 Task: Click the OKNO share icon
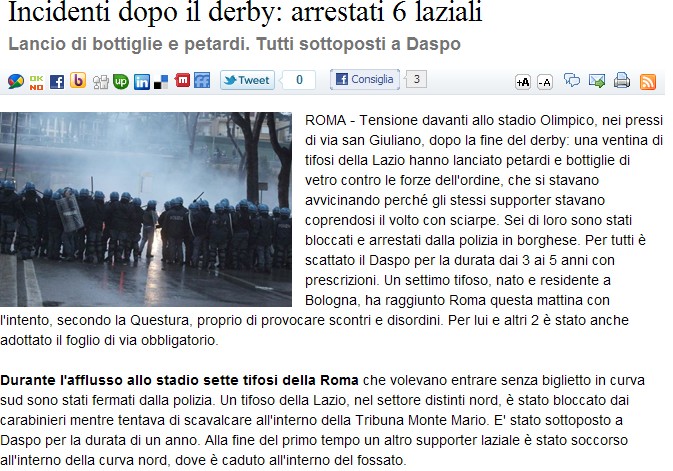[x=36, y=82]
